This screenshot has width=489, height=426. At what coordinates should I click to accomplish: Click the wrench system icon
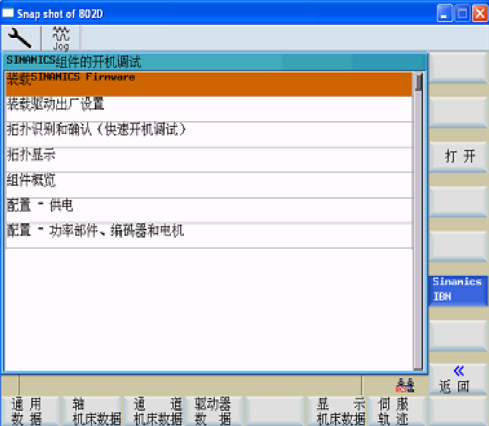pyautogui.click(x=19, y=38)
